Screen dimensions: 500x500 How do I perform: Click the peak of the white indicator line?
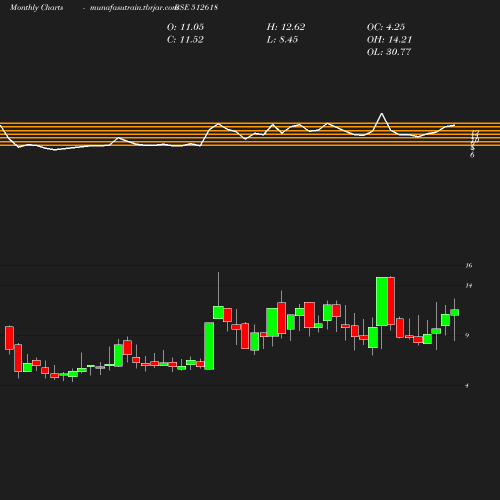[x=382, y=114]
